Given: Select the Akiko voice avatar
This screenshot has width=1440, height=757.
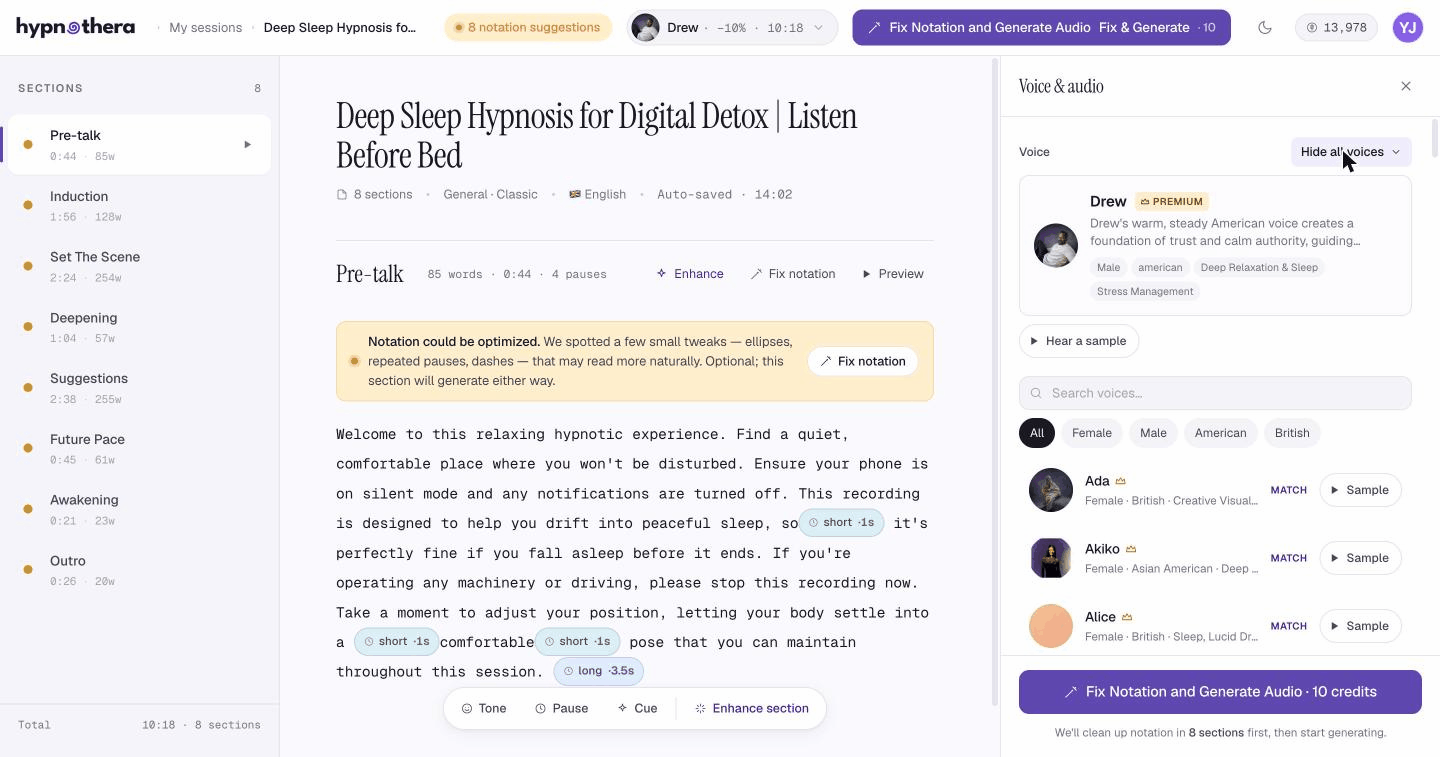Looking at the screenshot, I should pos(1051,558).
